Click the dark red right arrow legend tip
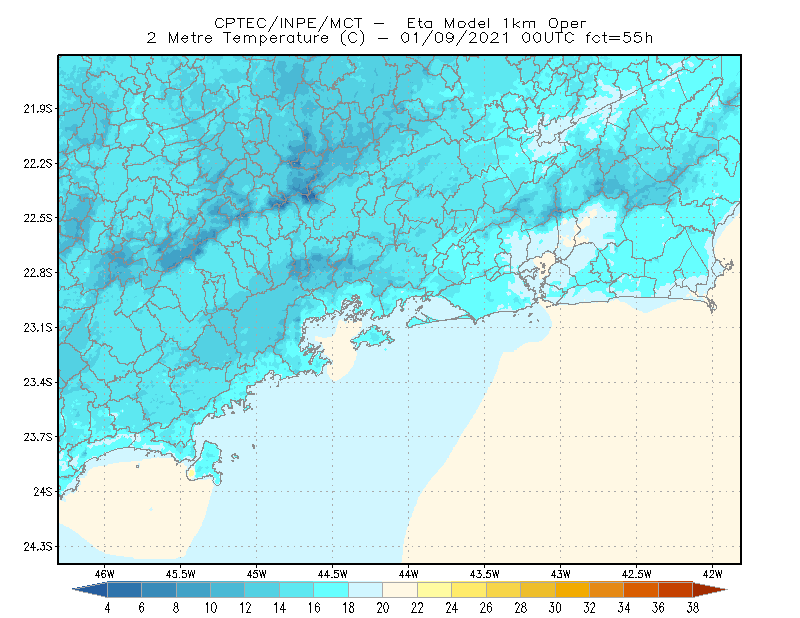This screenshot has width=800, height=618. tap(710, 590)
